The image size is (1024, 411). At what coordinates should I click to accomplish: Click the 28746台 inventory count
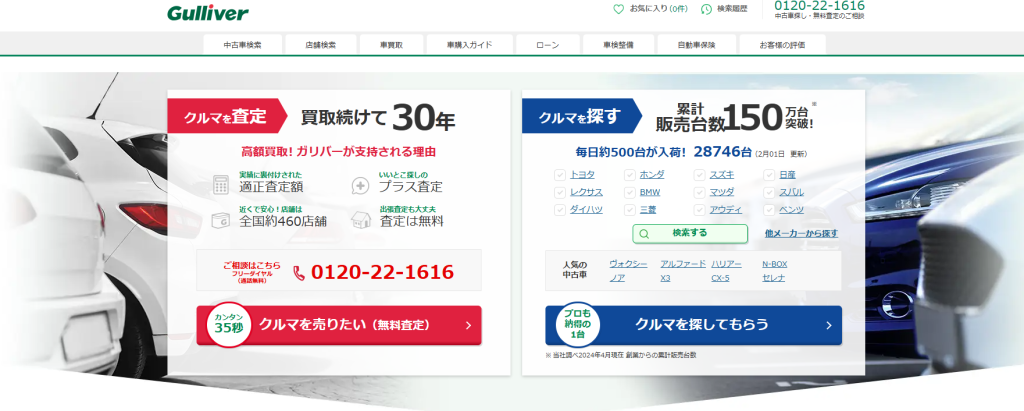722,152
